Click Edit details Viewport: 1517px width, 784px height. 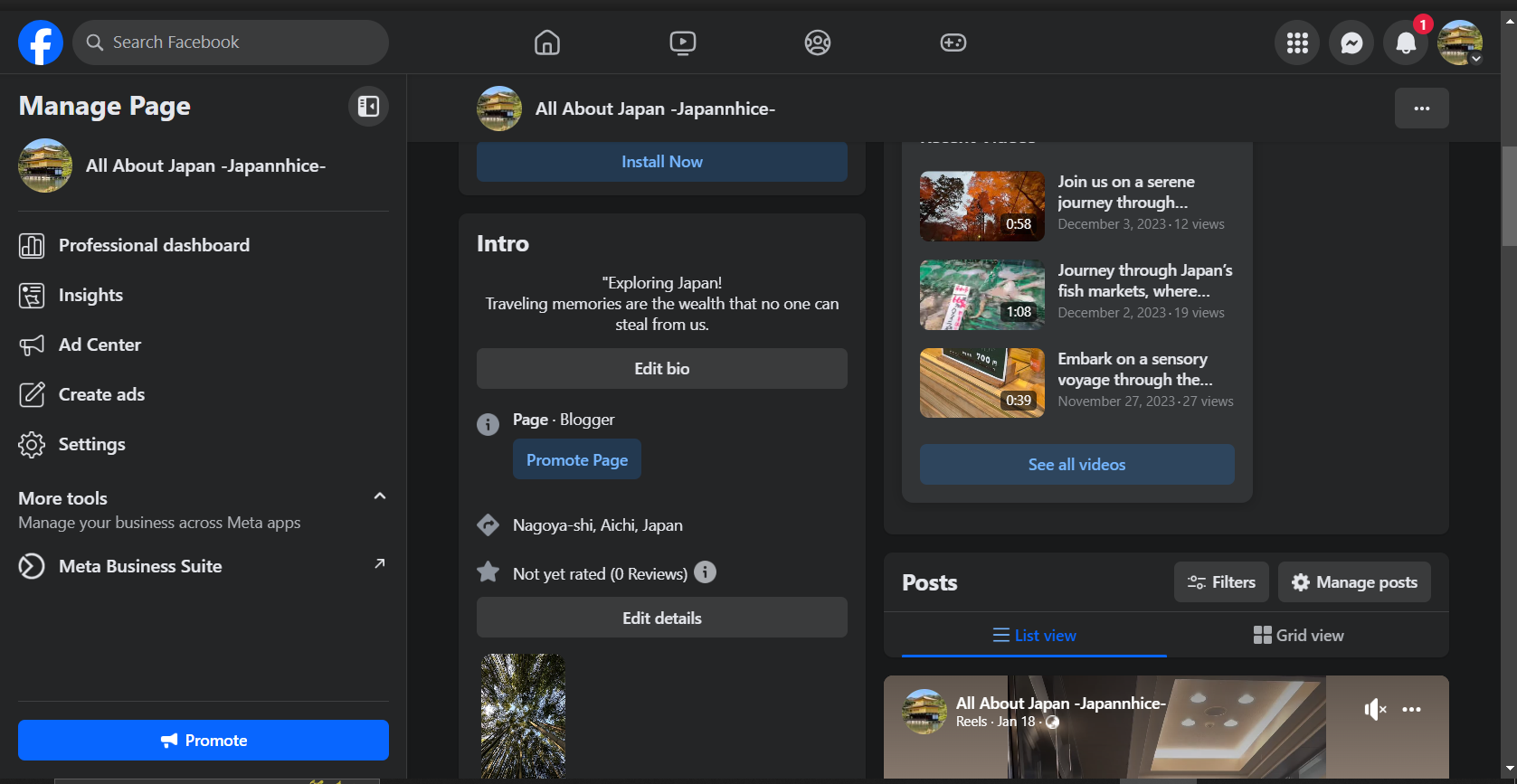pos(662,618)
